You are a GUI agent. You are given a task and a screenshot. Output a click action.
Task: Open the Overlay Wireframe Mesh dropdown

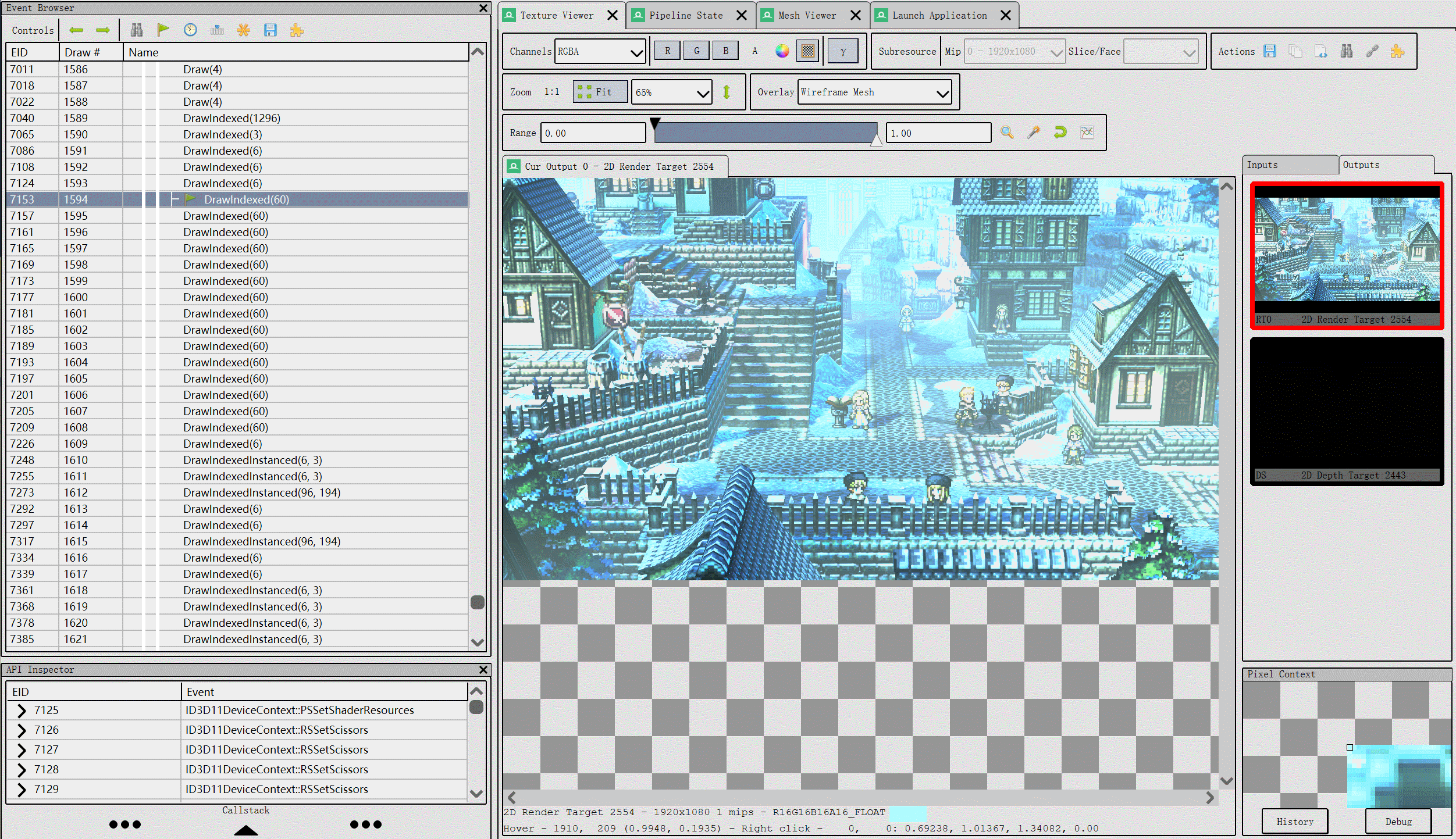click(x=875, y=92)
